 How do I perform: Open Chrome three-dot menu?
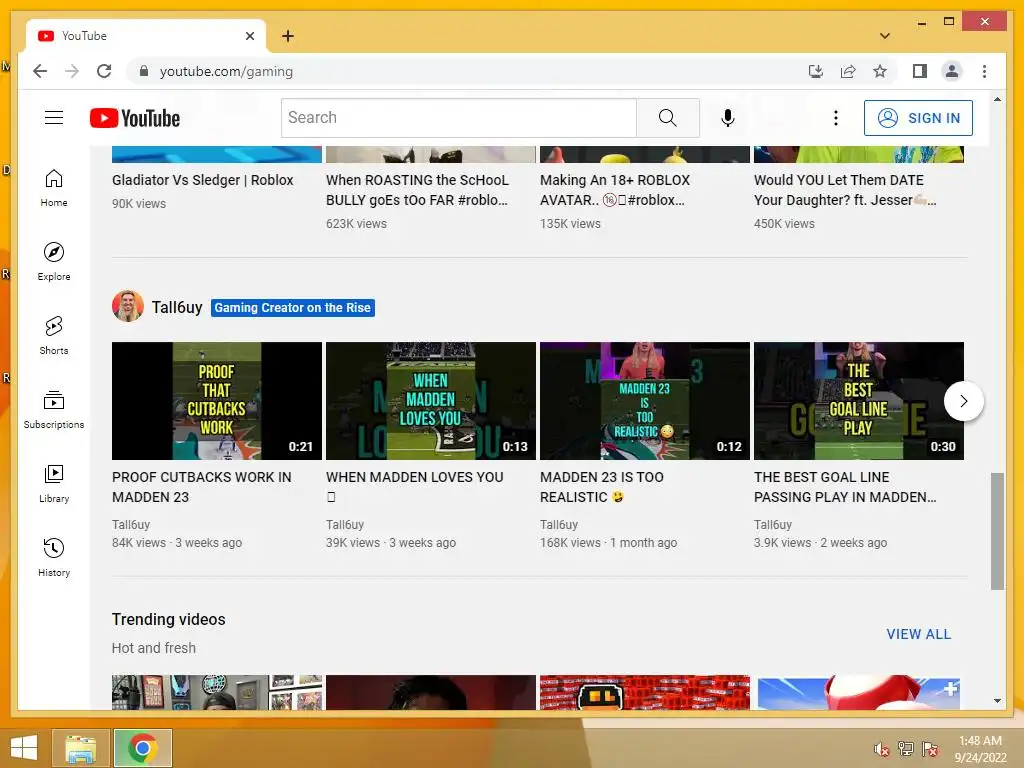coord(984,71)
